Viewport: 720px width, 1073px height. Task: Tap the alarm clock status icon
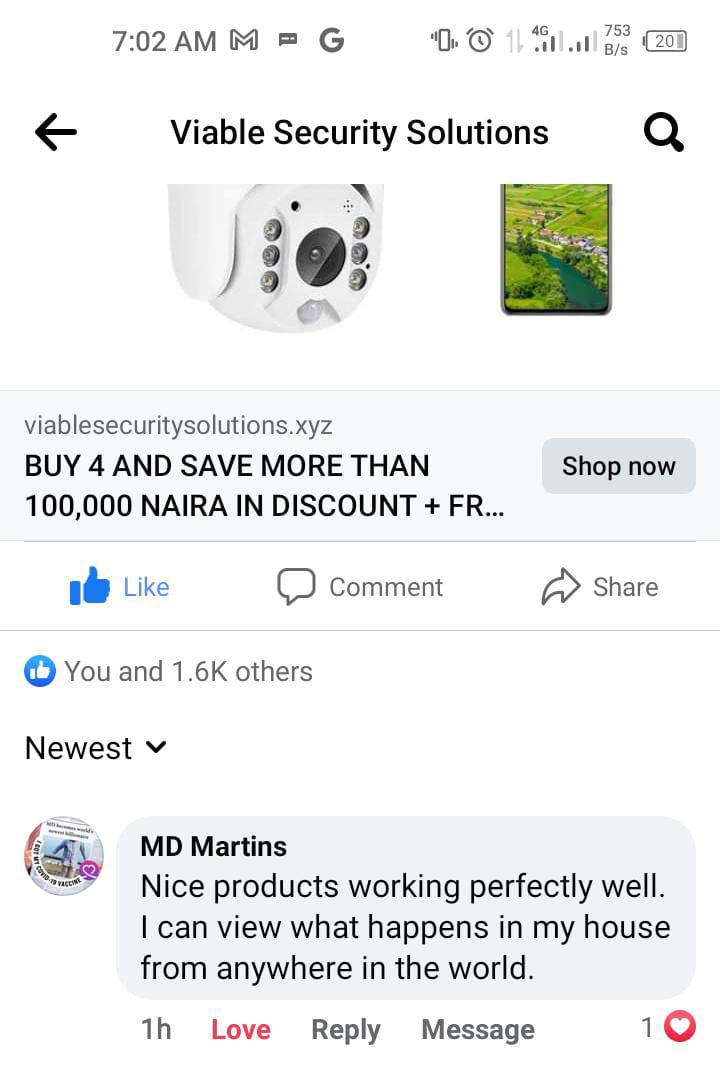point(481,41)
